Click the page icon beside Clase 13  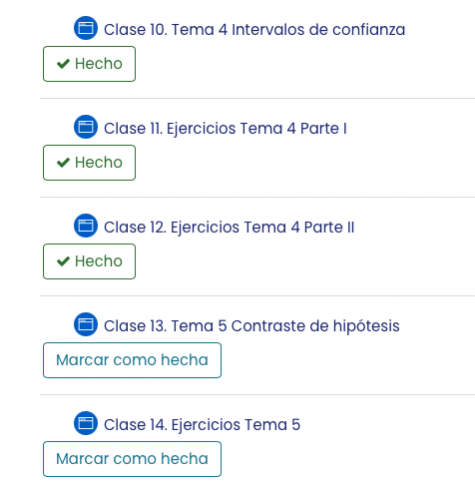pos(86,324)
